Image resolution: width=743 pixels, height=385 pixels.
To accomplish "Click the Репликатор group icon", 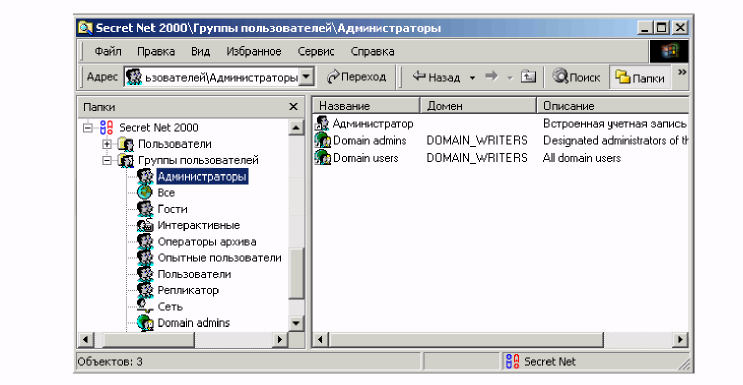I will pos(145,290).
